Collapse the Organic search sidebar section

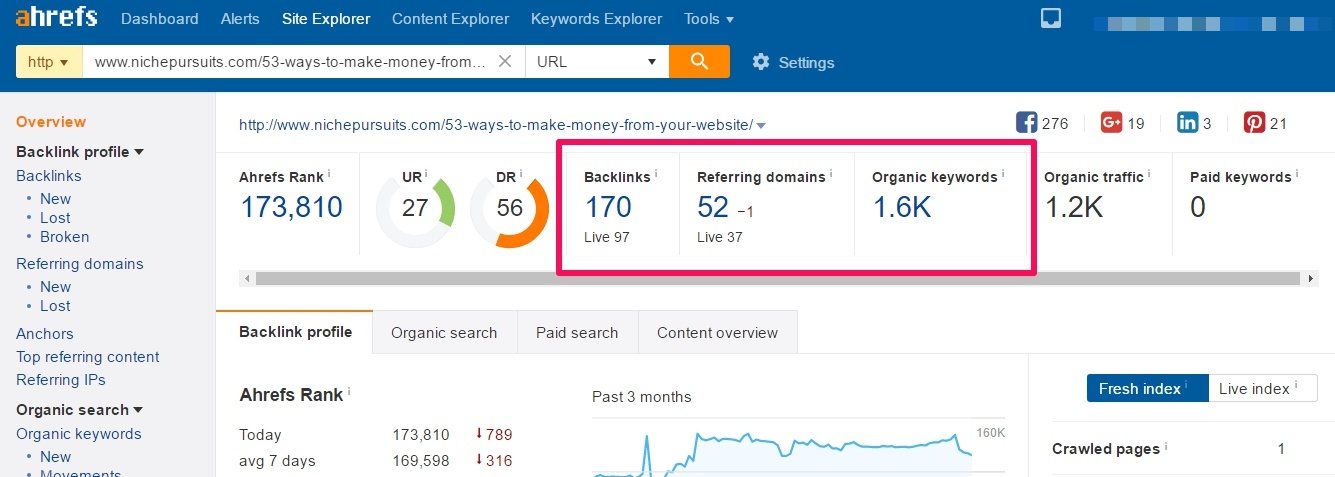coord(138,410)
